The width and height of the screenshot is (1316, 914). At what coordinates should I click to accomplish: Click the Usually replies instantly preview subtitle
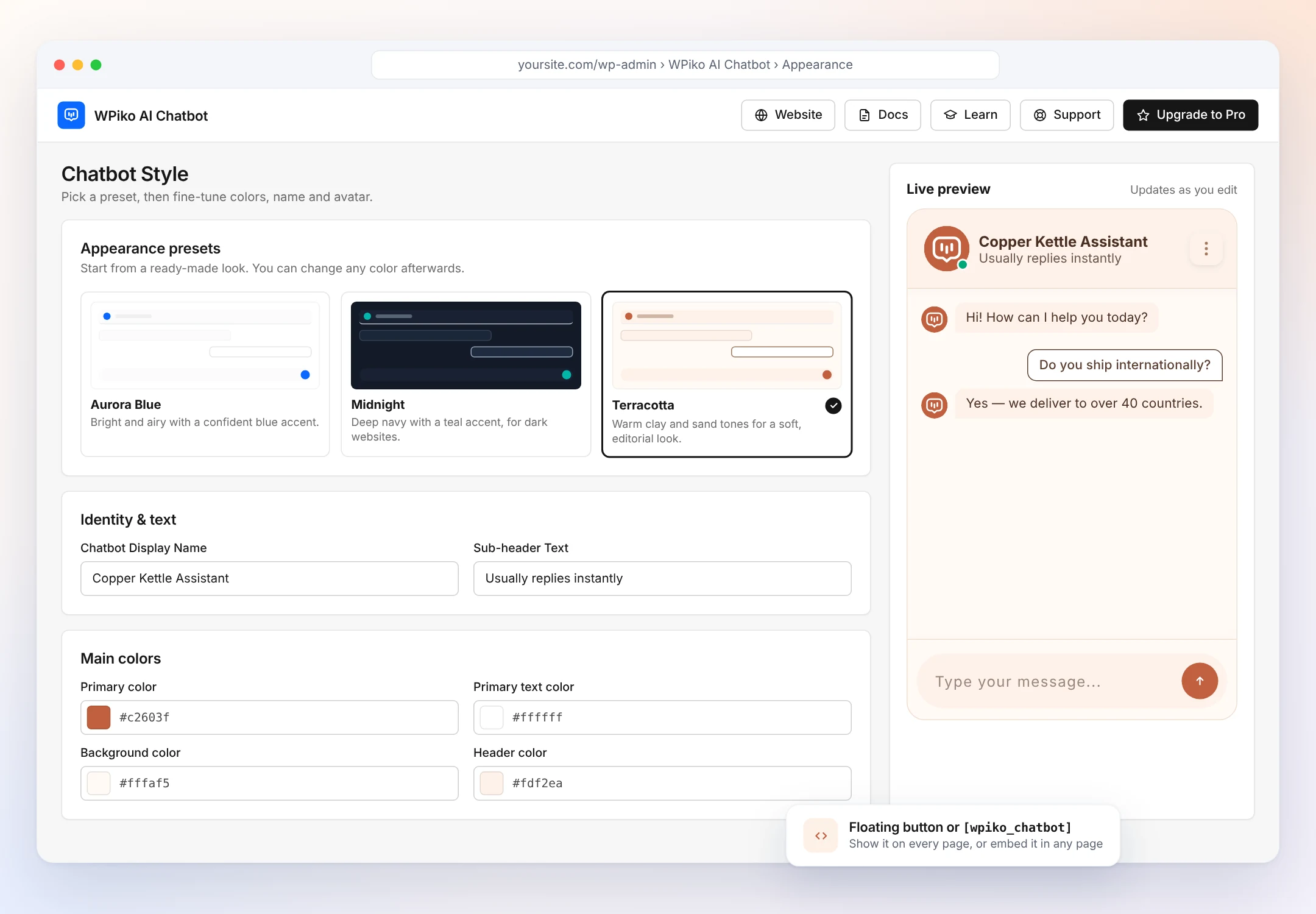click(1050, 258)
